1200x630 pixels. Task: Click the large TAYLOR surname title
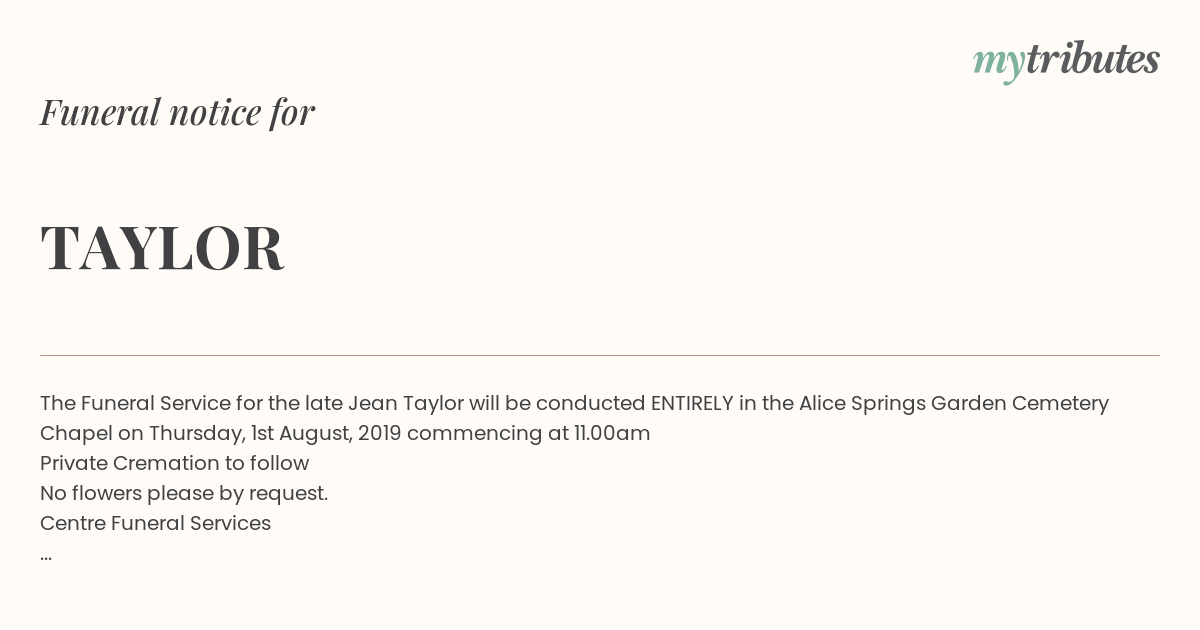point(162,248)
